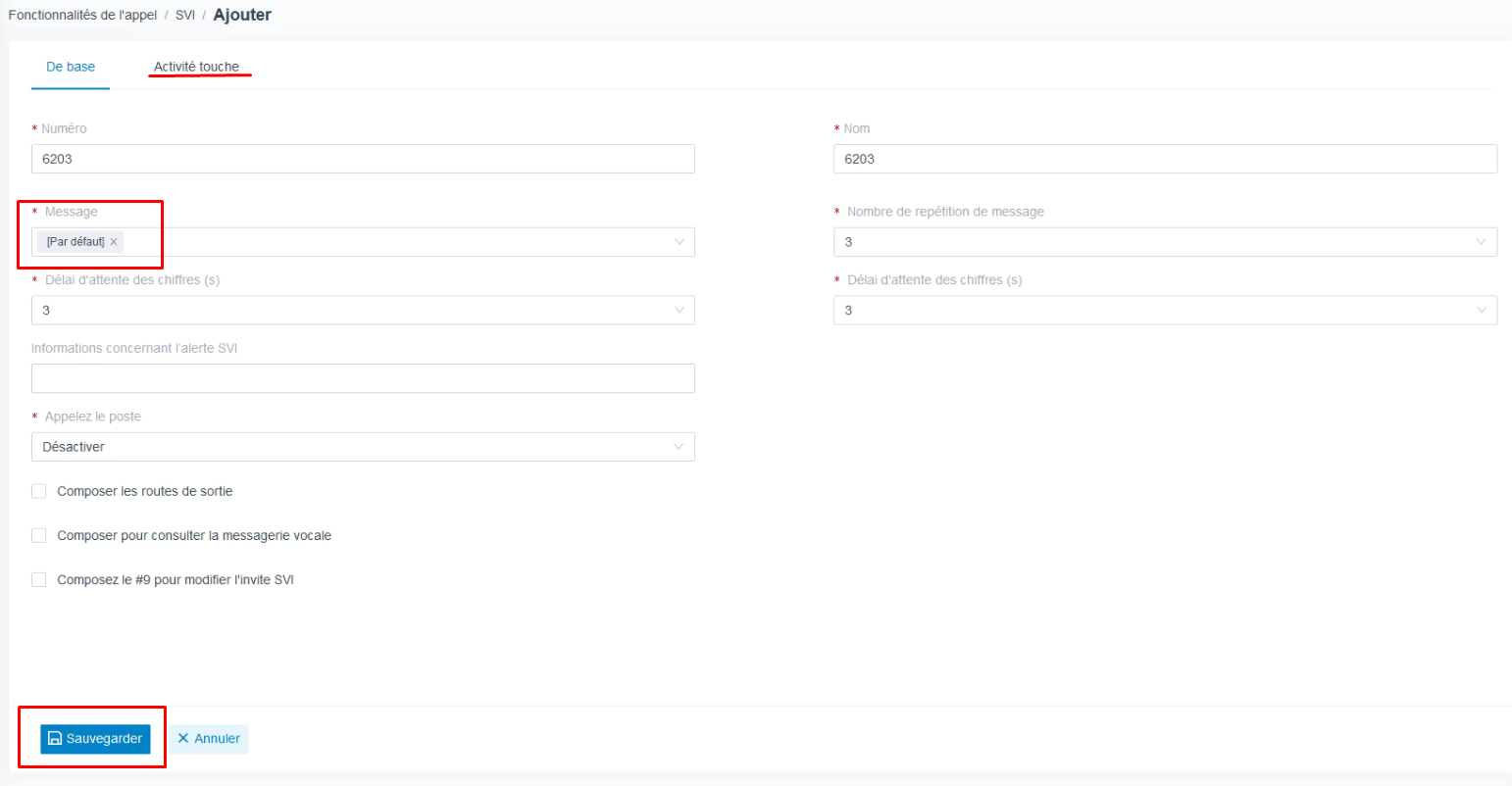The image size is (1512, 786).
Task: Switch to the Activité touche tab
Action: [196, 67]
